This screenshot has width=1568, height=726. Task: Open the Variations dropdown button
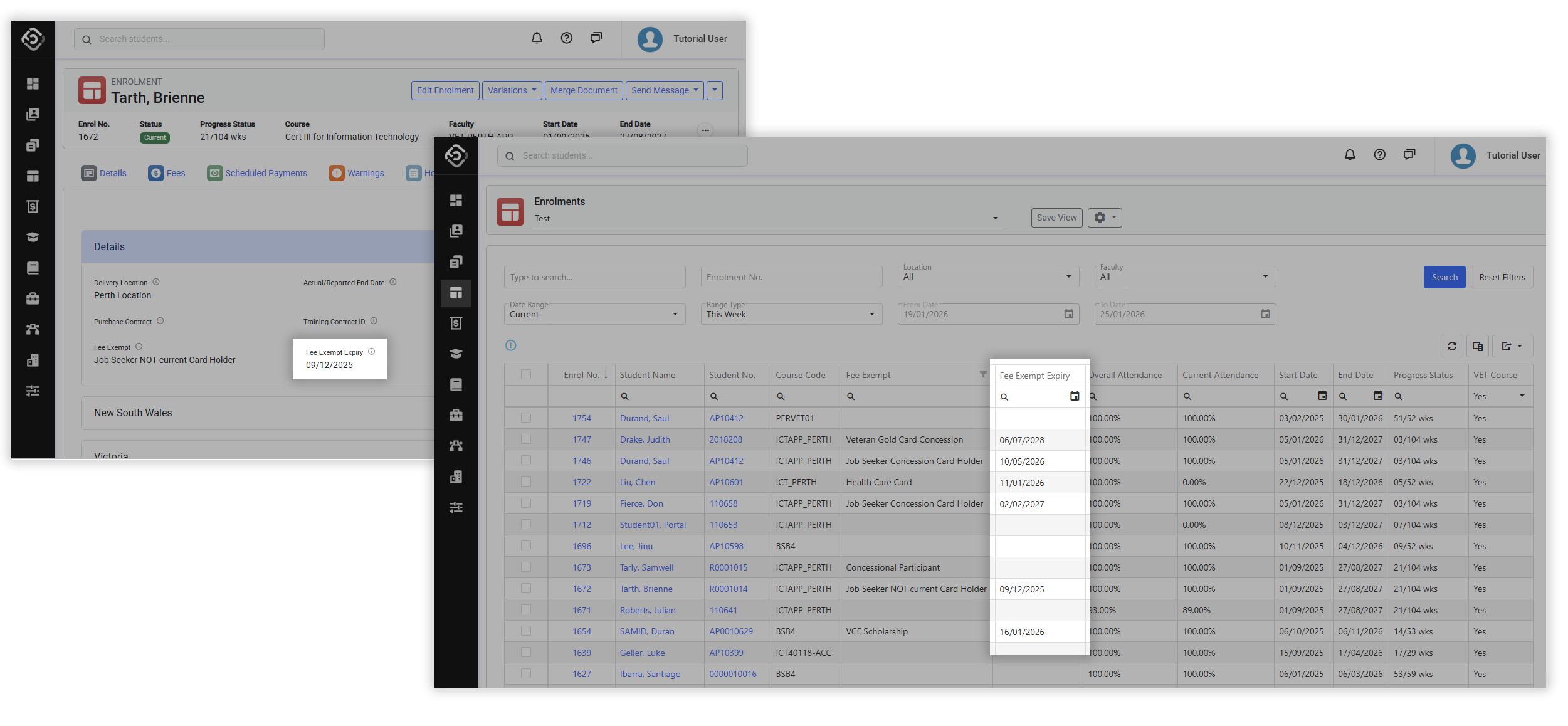point(512,90)
